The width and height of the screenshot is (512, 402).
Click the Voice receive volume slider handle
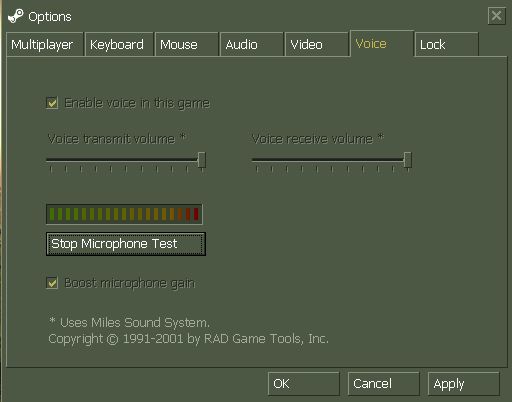tap(408, 160)
